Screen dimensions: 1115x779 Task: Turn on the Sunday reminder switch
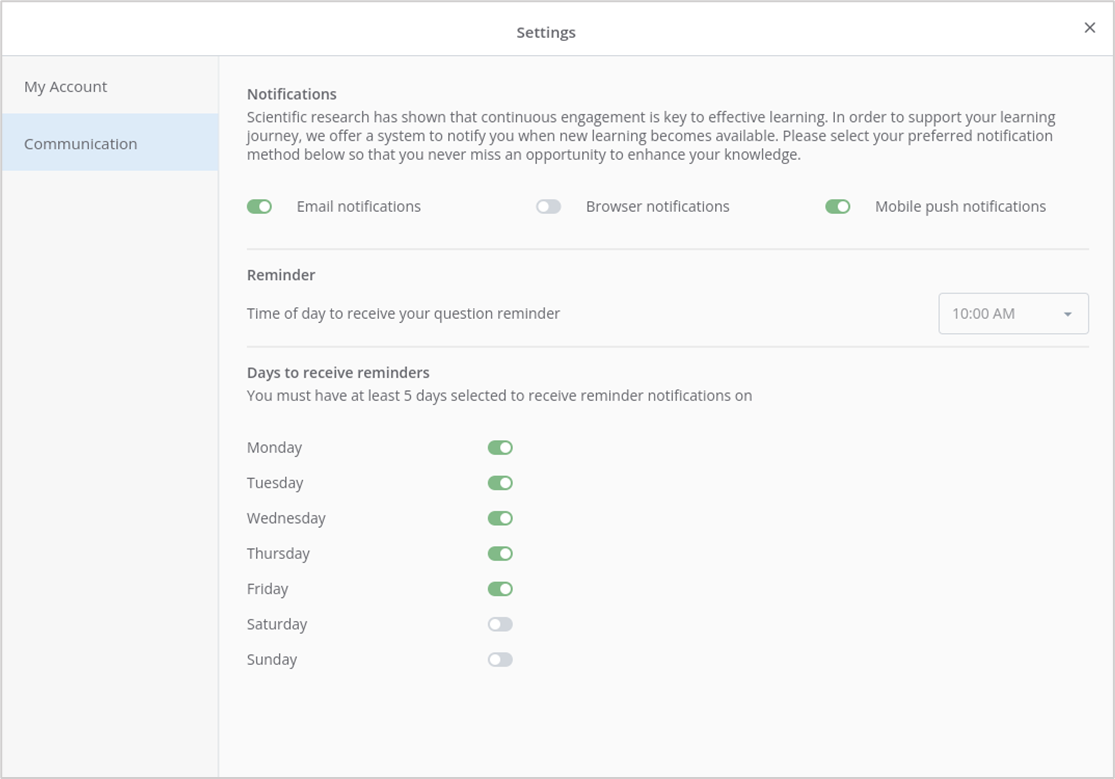[500, 660]
